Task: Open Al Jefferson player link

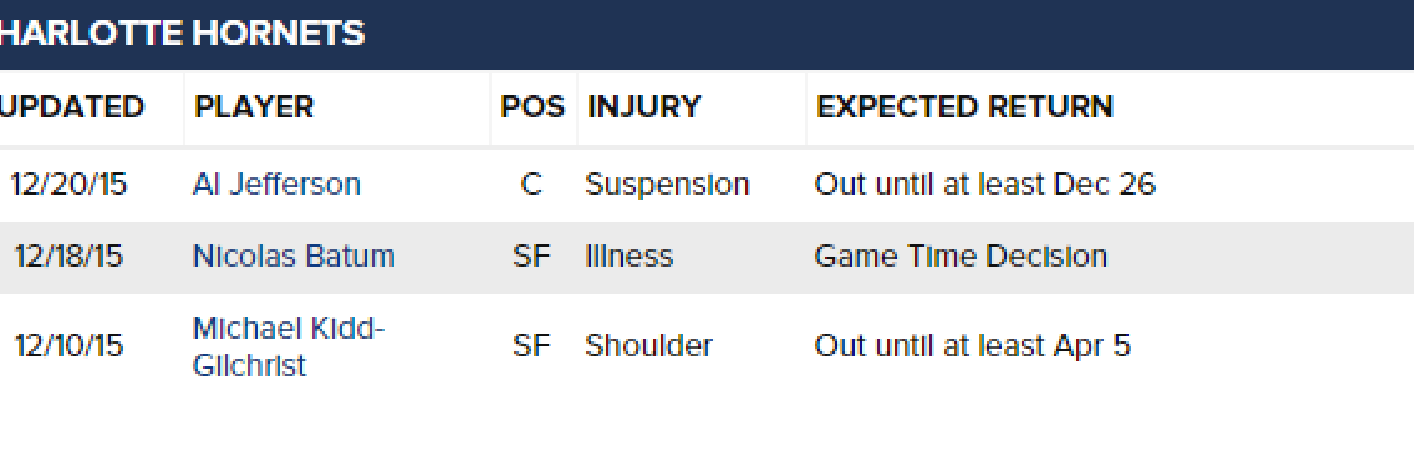Action: (x=276, y=185)
